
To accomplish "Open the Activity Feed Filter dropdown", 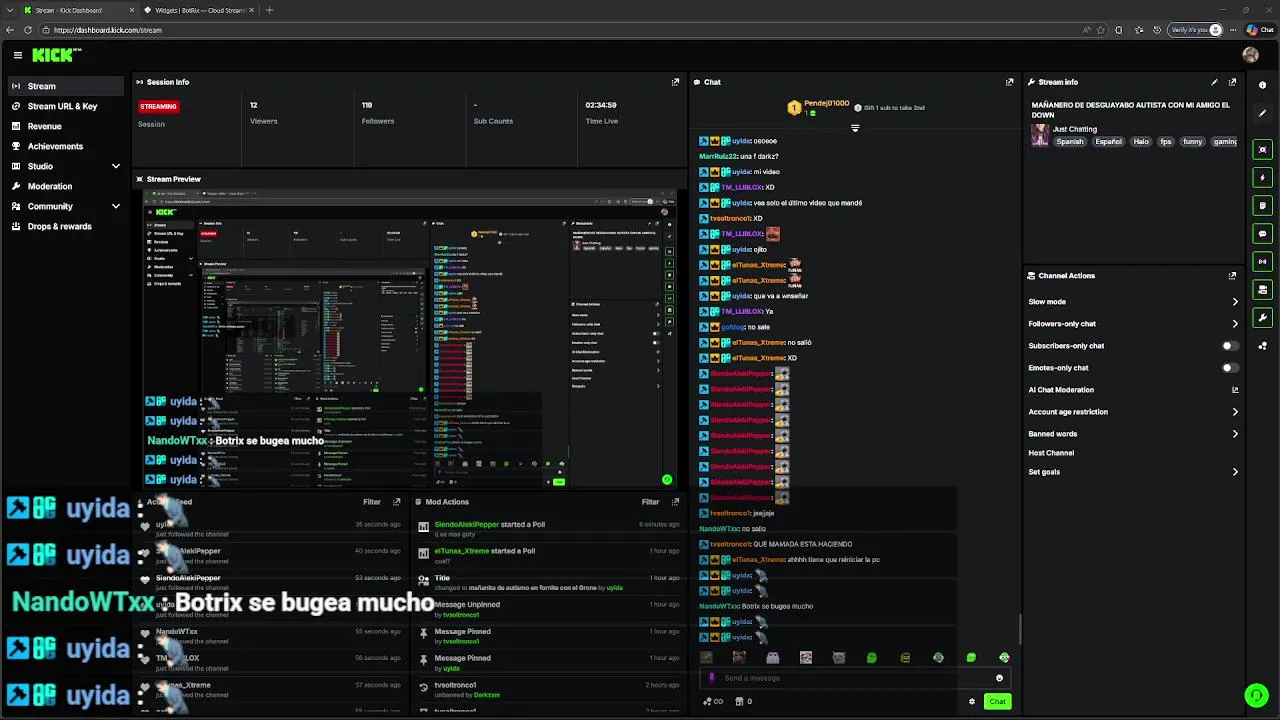I will click(372, 502).
